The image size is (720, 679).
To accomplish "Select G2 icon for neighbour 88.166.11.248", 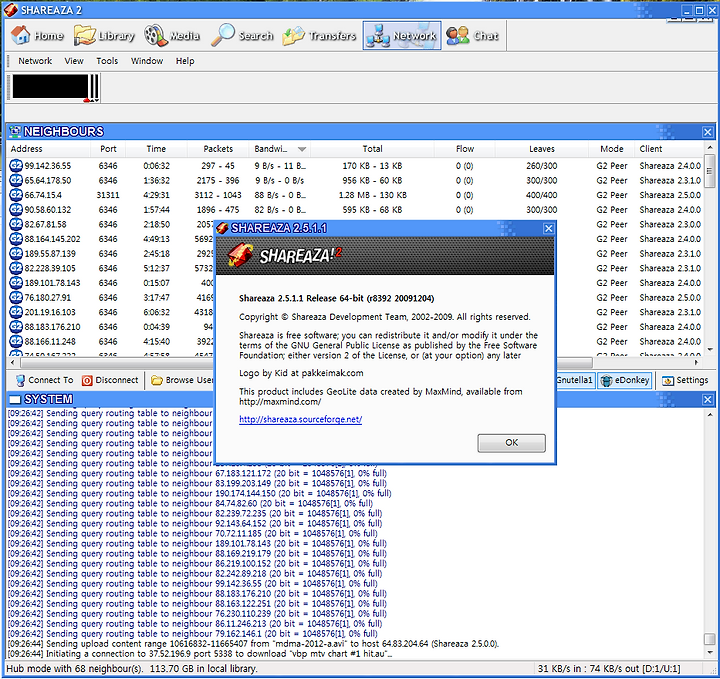I will (16, 342).
